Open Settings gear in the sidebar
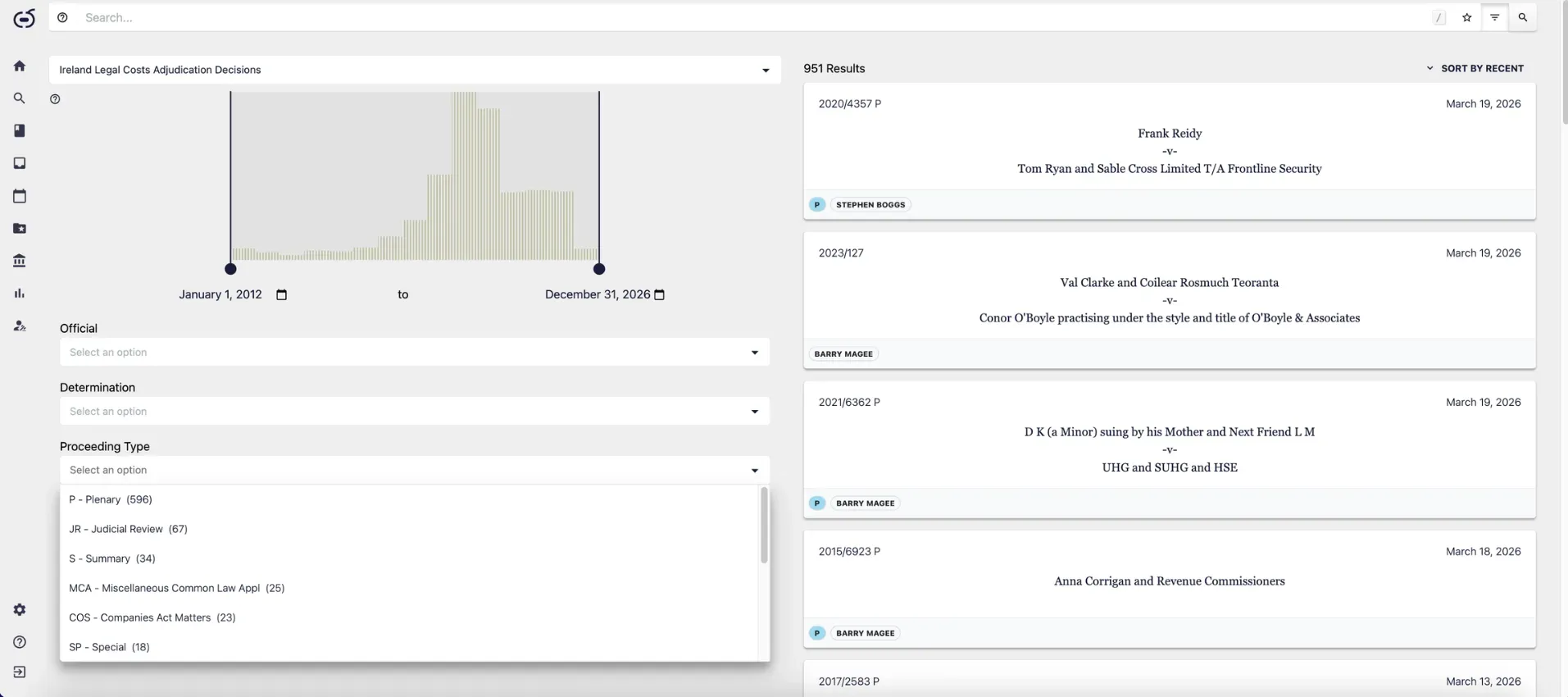Viewport: 1568px width, 697px height. coord(20,609)
